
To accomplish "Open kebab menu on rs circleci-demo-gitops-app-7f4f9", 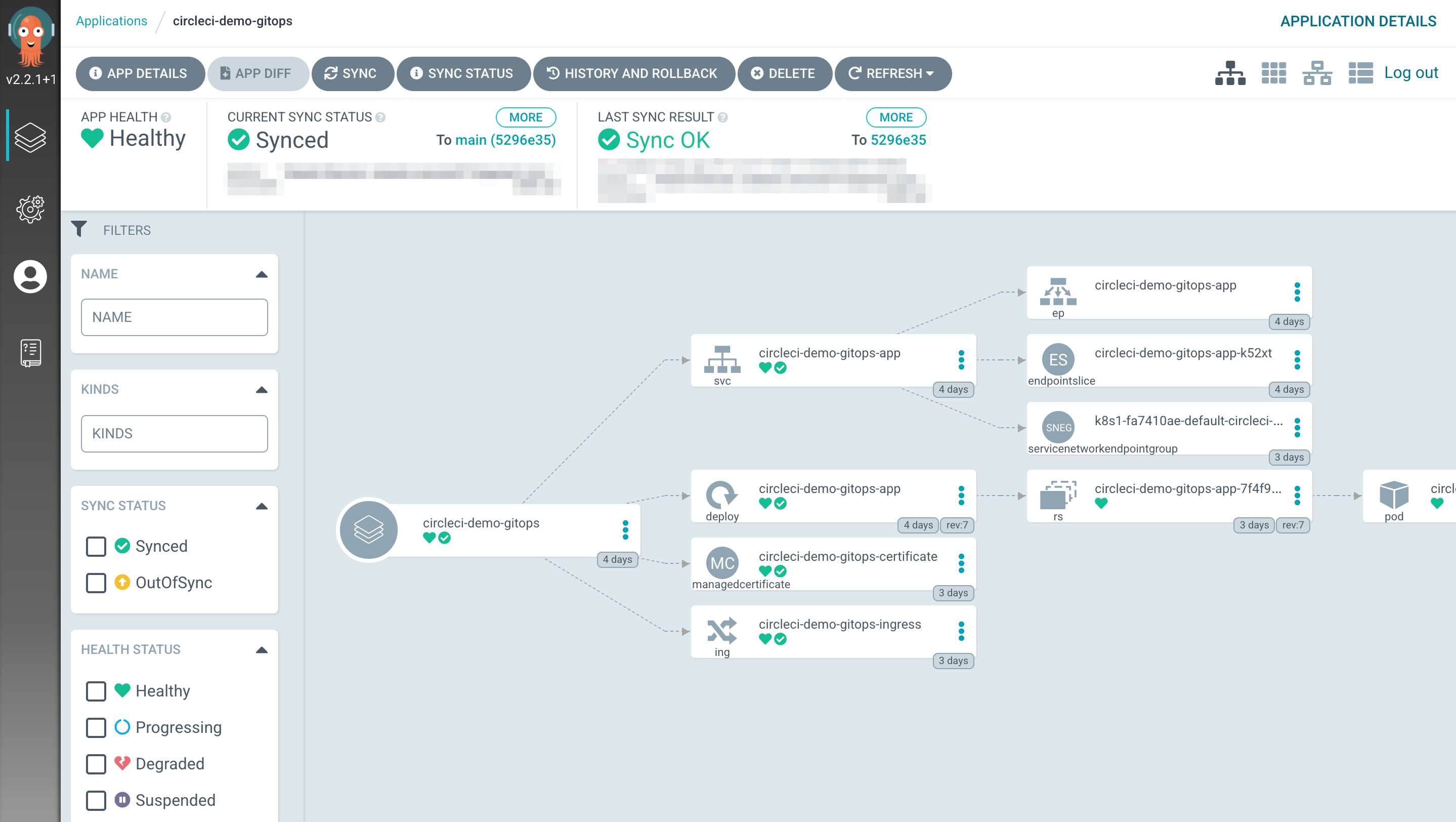I will [1297, 495].
